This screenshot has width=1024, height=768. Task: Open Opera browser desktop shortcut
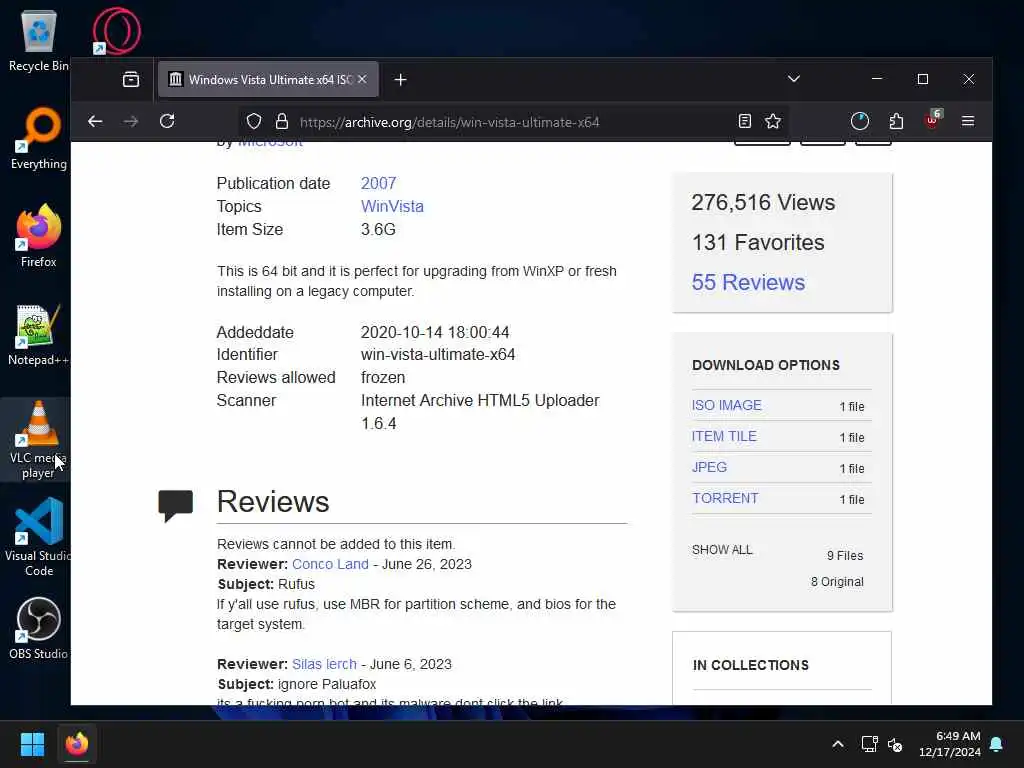(x=116, y=31)
